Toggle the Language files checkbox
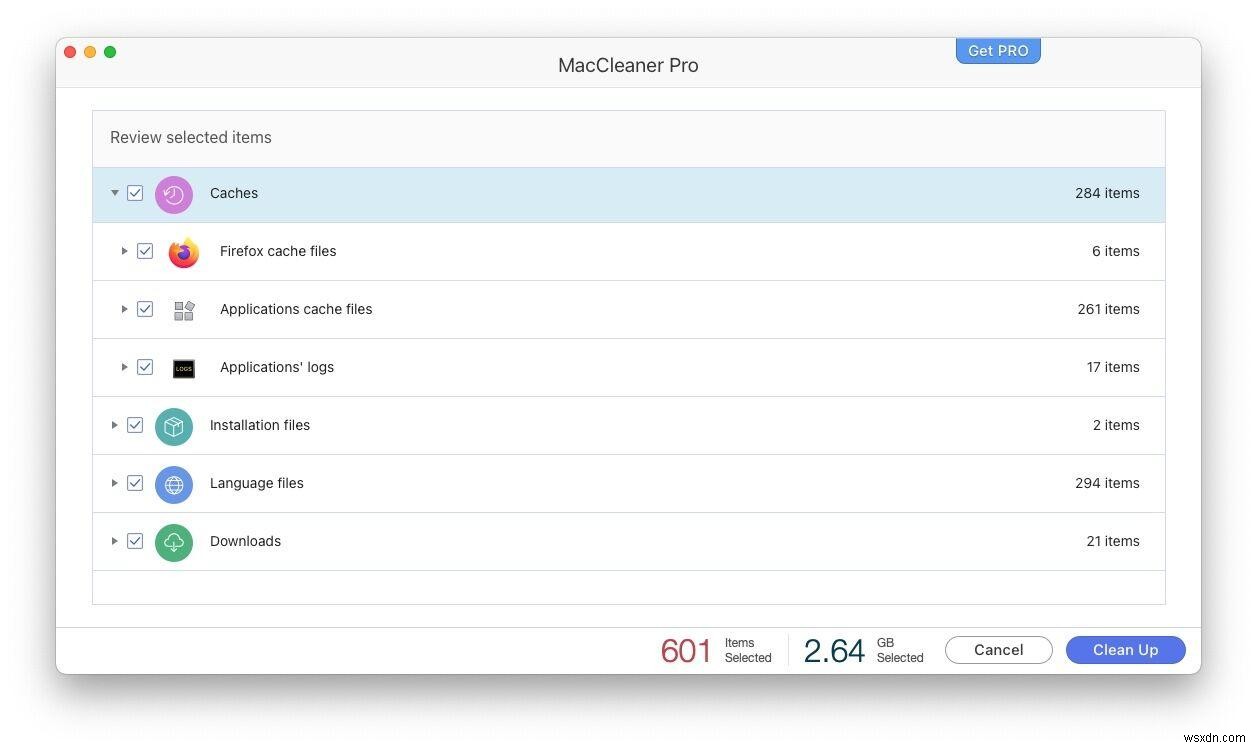 (135, 483)
